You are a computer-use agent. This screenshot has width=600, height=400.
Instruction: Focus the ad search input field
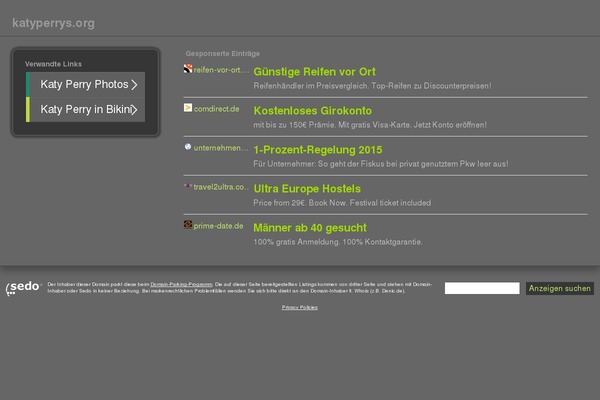(482, 288)
